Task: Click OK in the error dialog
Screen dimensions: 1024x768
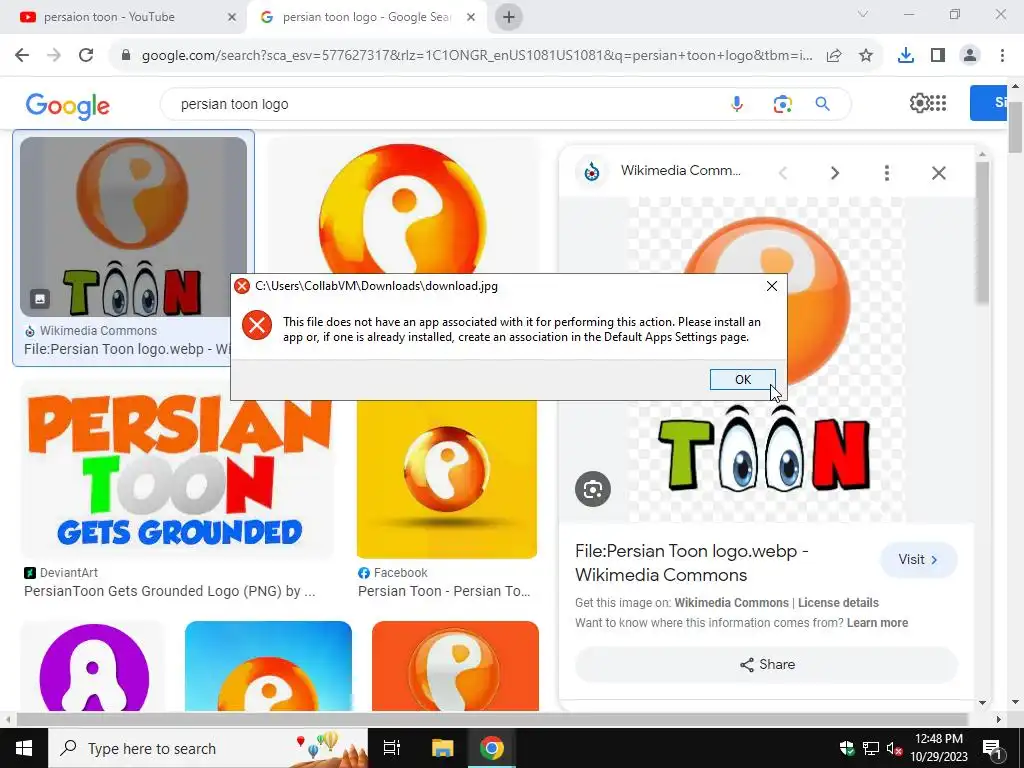Action: click(x=743, y=379)
